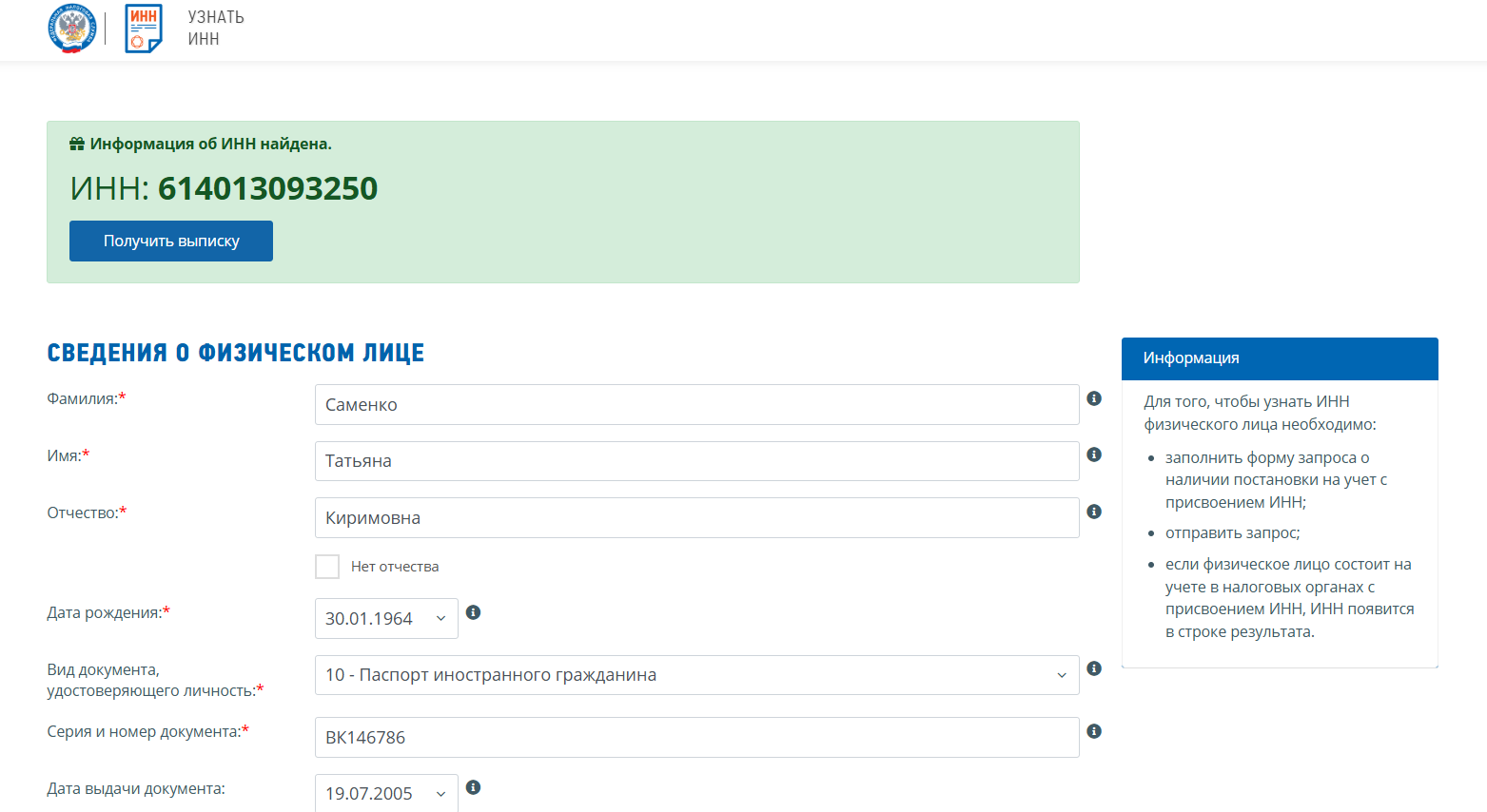Click info icon beside document type dropdown

[x=1094, y=668]
